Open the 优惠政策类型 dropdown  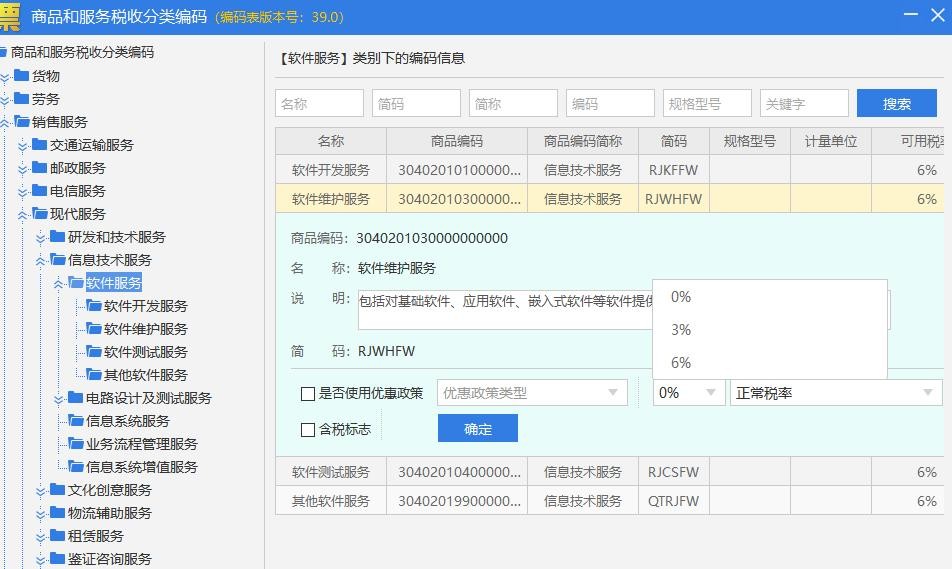[x=532, y=393]
